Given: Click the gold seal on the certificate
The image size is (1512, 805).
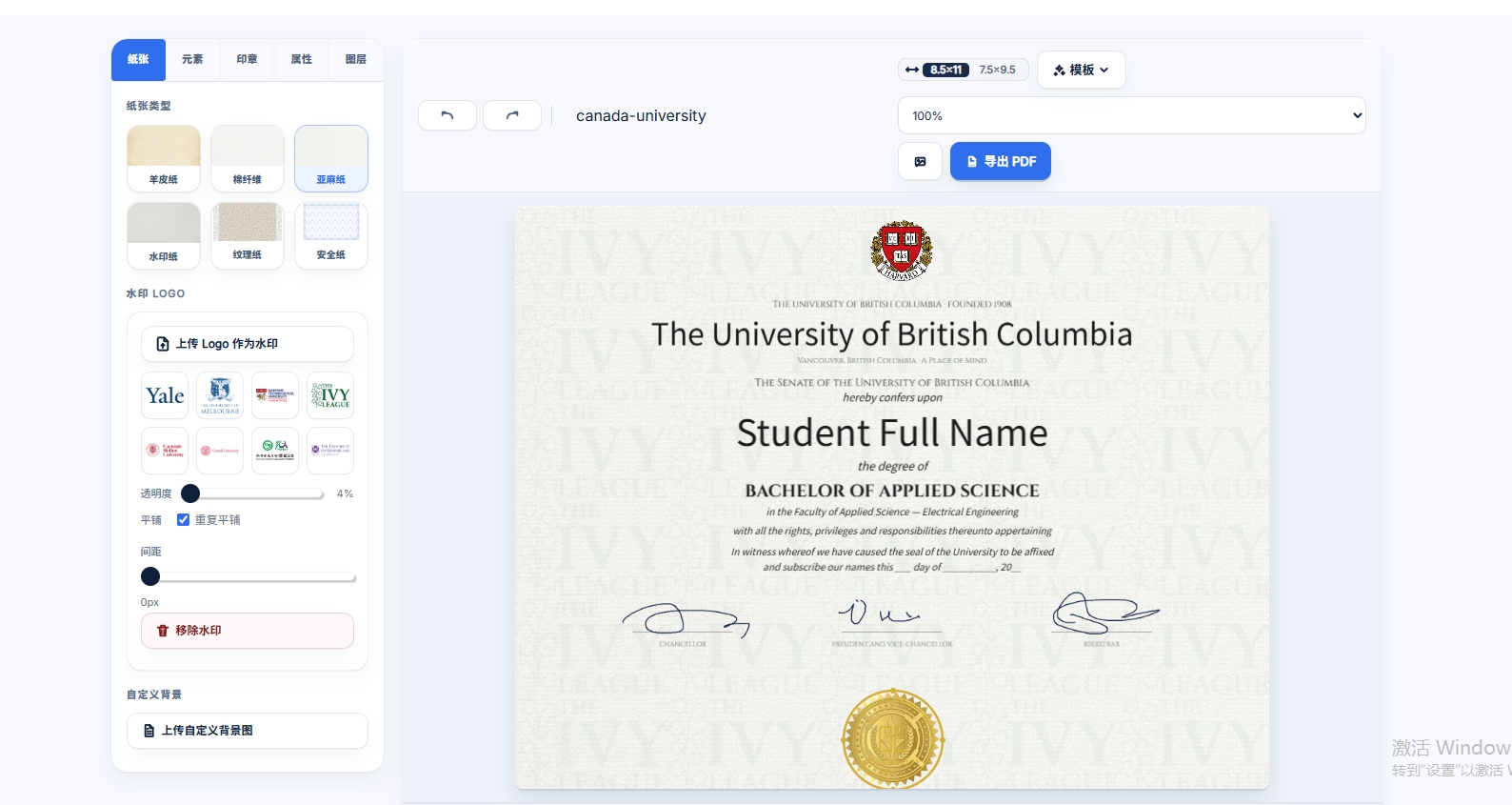Looking at the screenshot, I should click(x=893, y=738).
